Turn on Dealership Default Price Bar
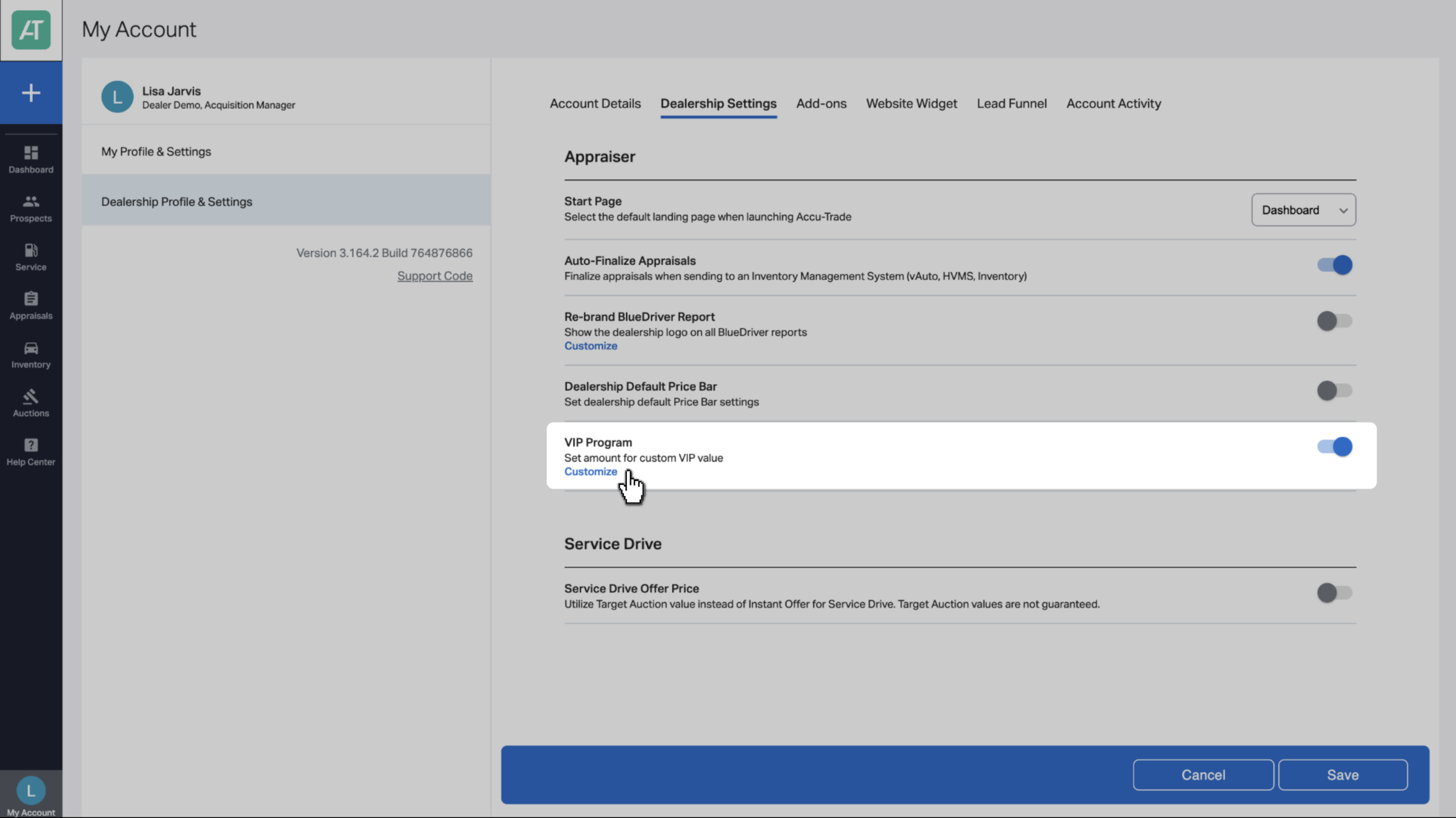The width and height of the screenshot is (1456, 818). tap(1334, 391)
